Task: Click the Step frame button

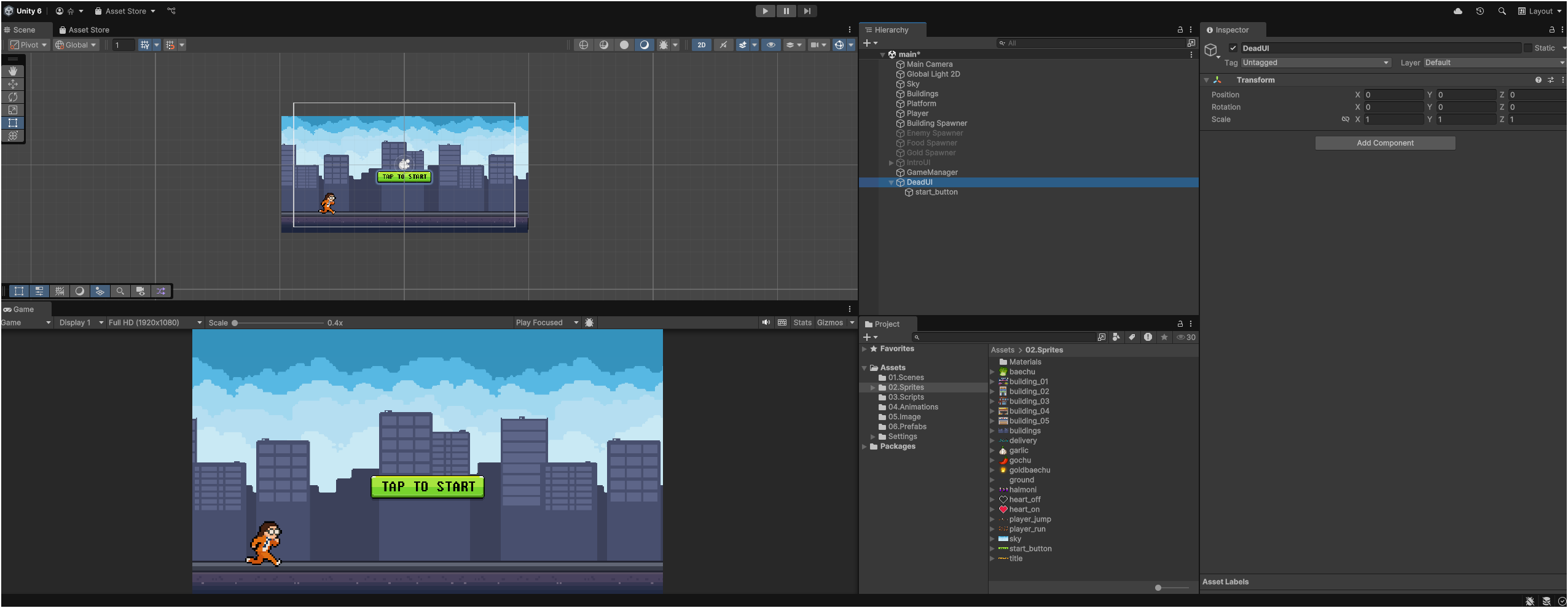Action: click(x=807, y=11)
